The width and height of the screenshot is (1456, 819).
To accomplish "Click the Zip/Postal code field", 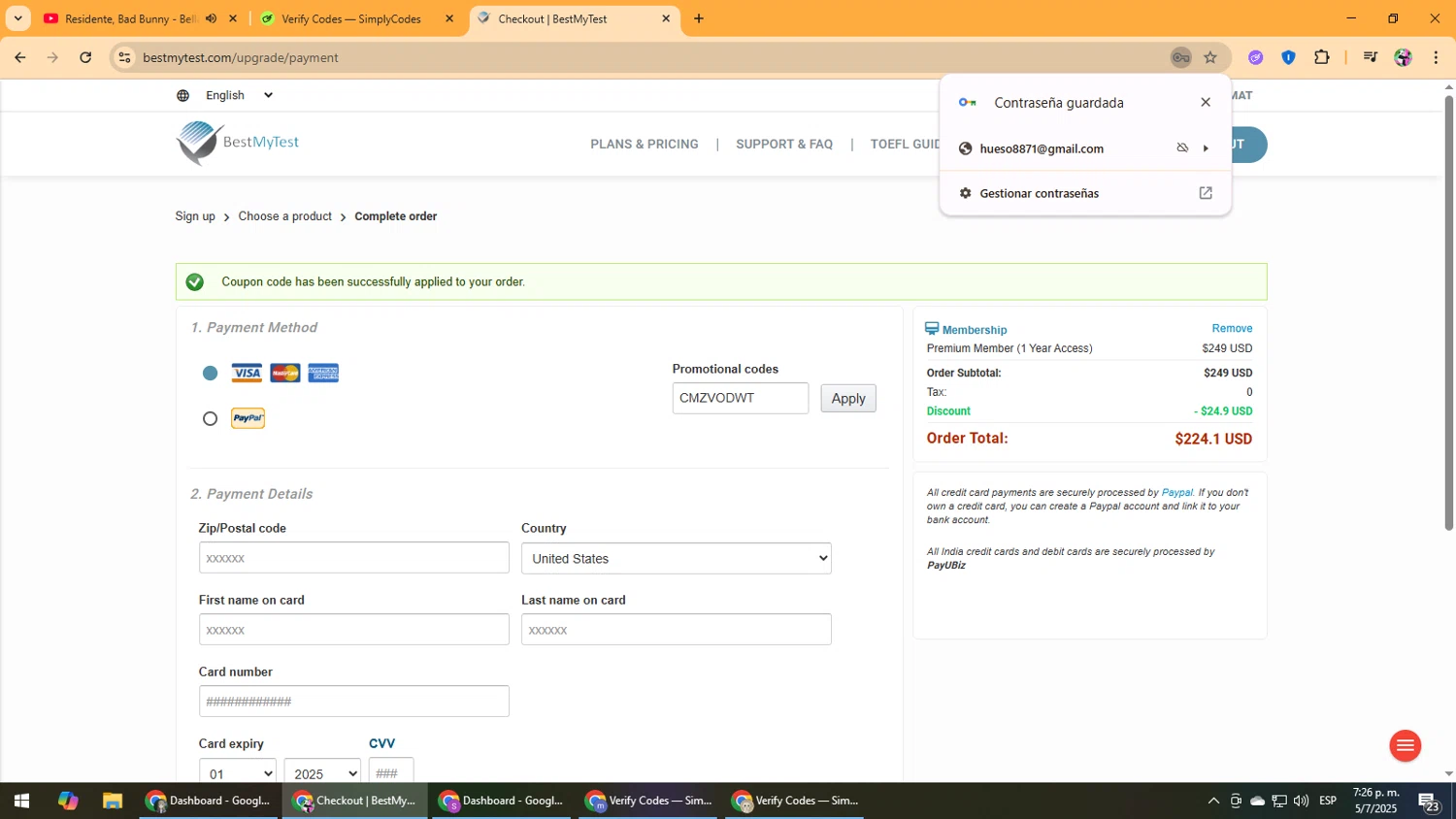I will 354,558.
